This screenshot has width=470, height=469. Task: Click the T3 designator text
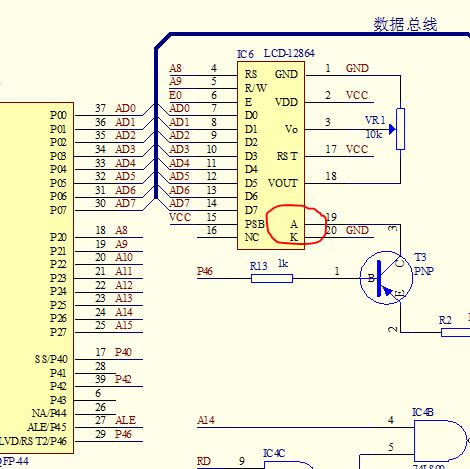(420, 257)
